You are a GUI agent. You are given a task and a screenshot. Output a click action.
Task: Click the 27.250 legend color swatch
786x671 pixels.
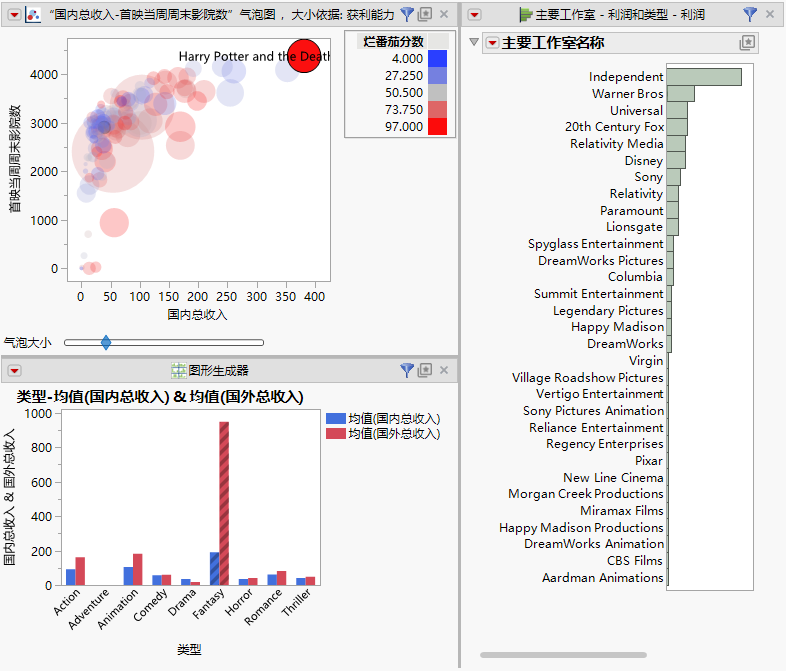437,76
